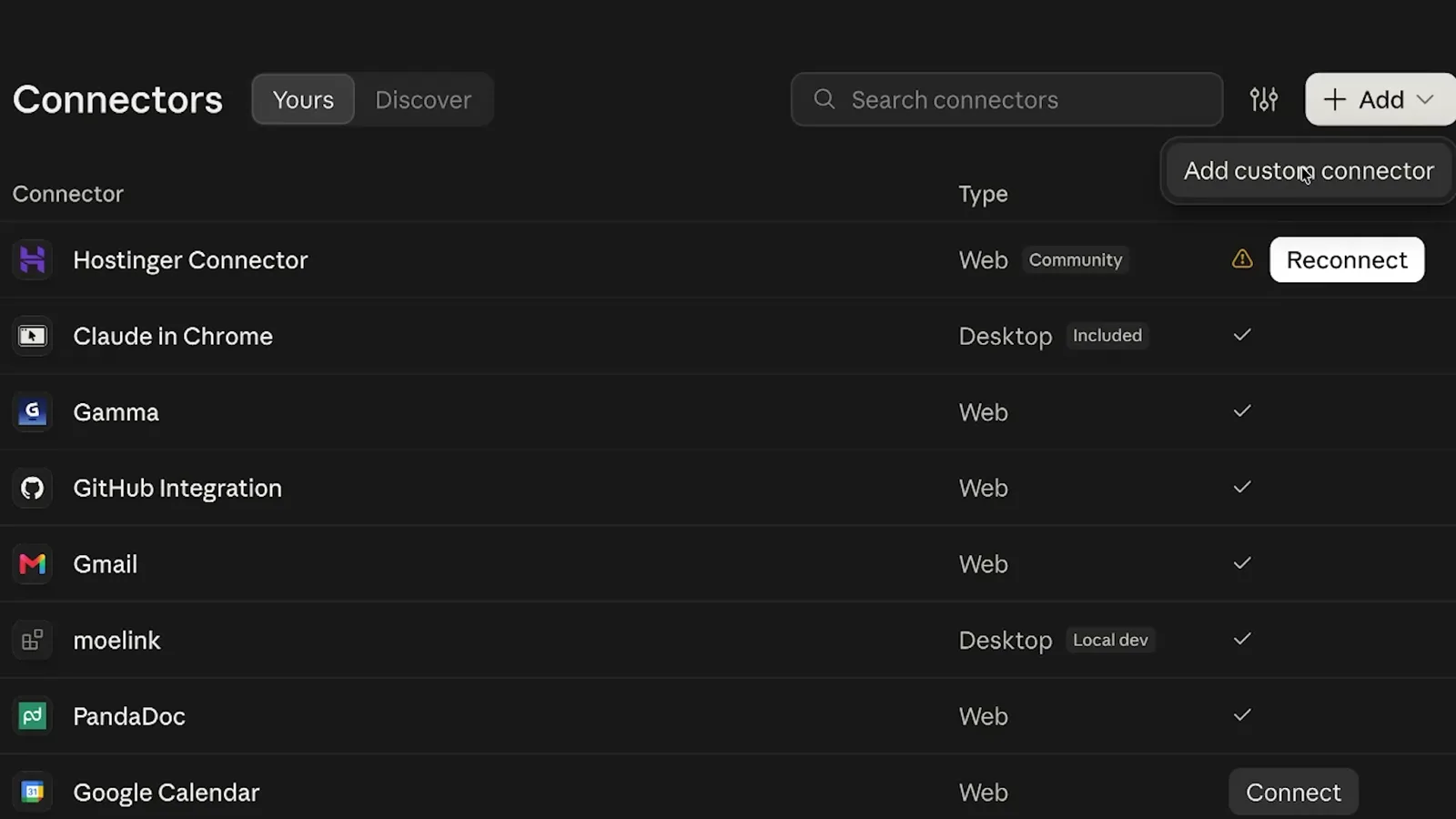Select the Gamma connector name
The width and height of the screenshot is (1456, 819).
coord(116,412)
